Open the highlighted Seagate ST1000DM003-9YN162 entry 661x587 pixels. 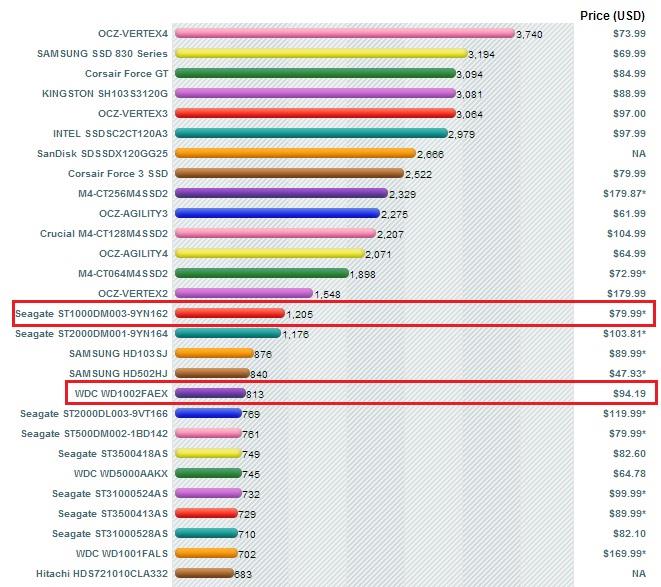click(92, 313)
